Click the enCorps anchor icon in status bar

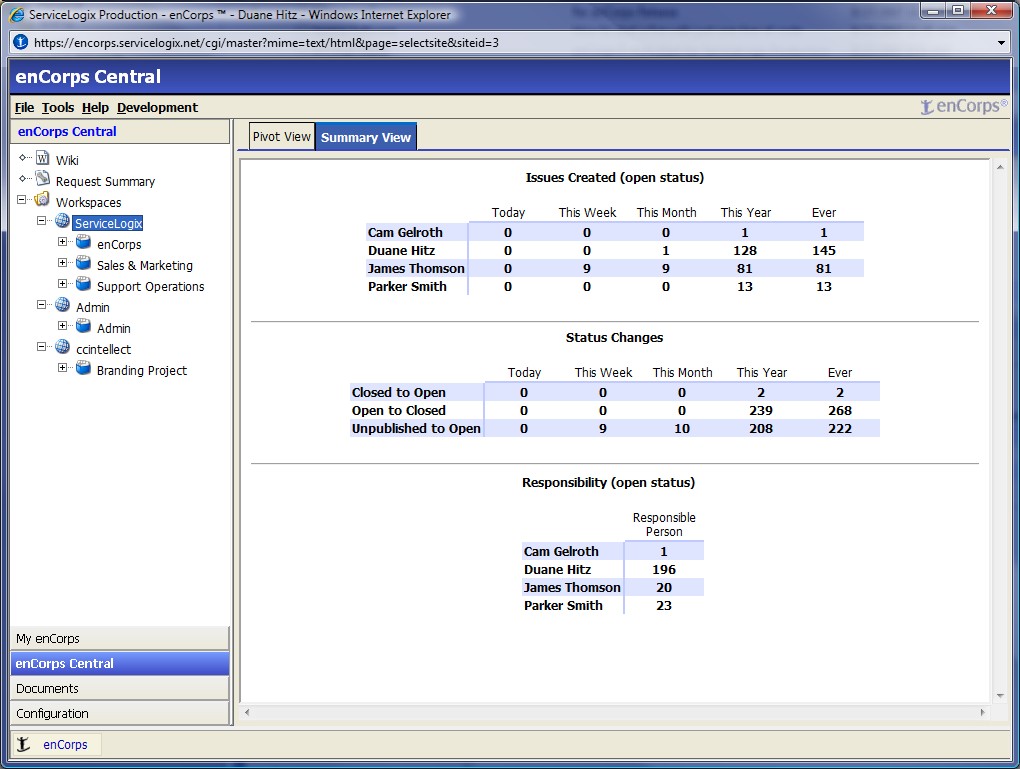(23, 744)
